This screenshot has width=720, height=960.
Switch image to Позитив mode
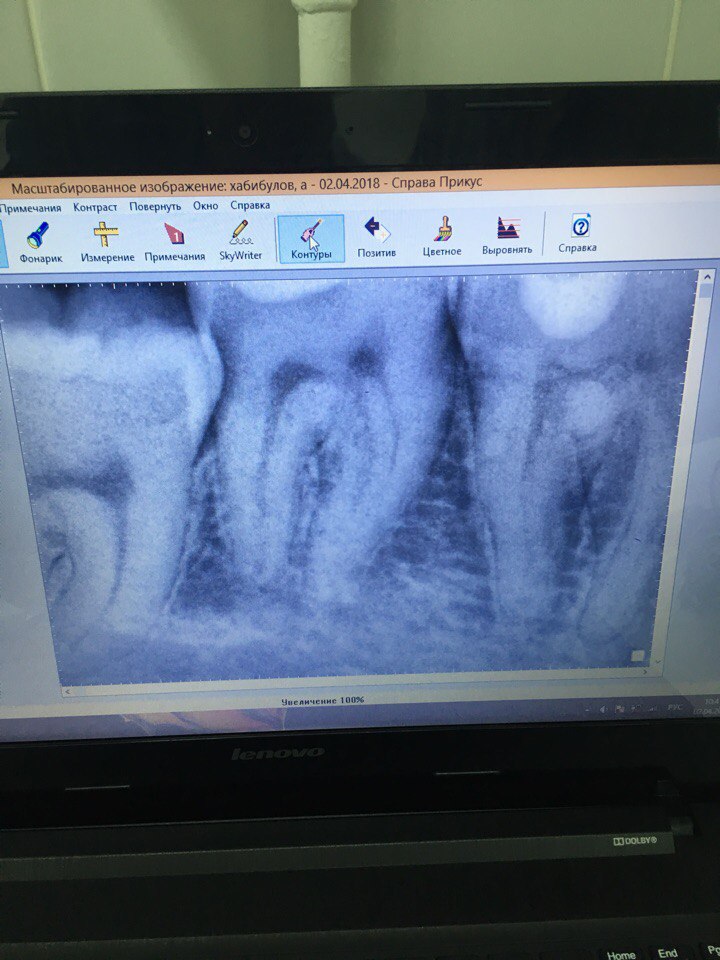click(x=376, y=238)
